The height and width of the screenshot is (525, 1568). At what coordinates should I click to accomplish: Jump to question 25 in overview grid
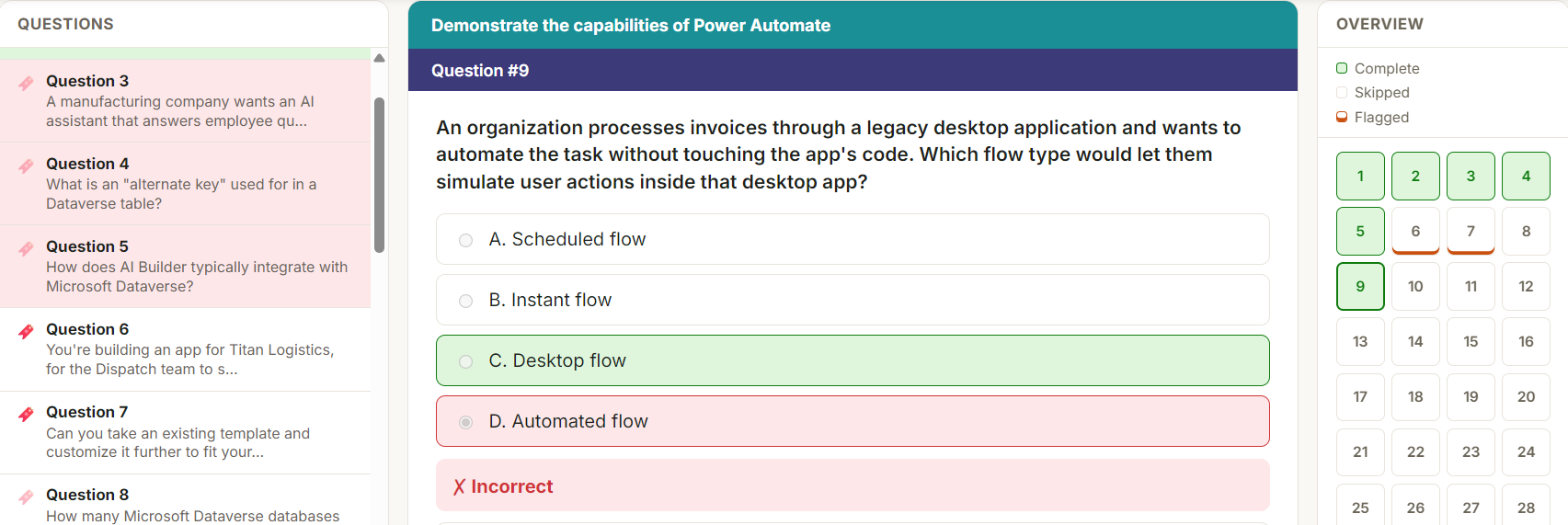(x=1360, y=504)
